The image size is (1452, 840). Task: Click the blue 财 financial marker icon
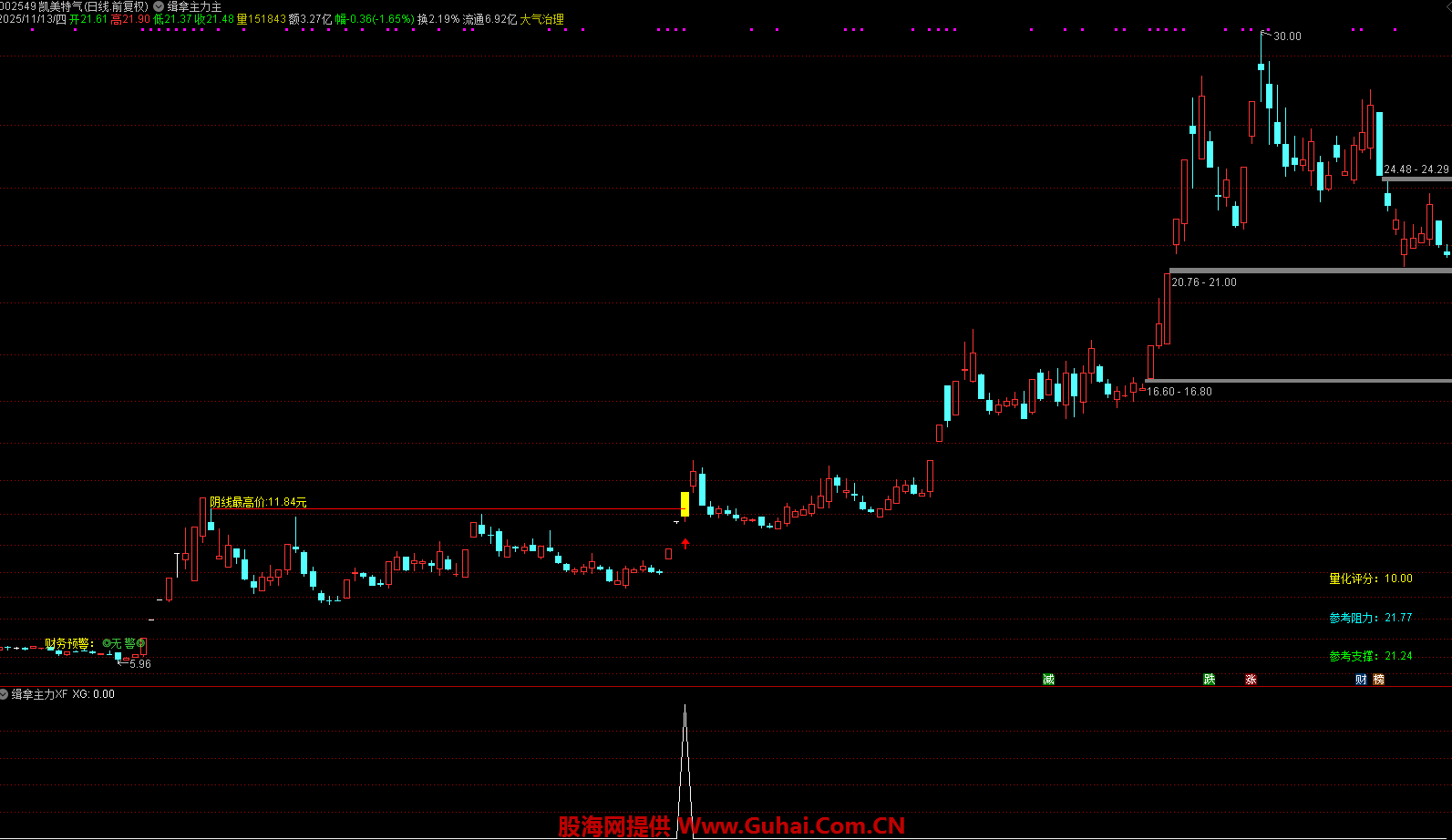point(1361,680)
